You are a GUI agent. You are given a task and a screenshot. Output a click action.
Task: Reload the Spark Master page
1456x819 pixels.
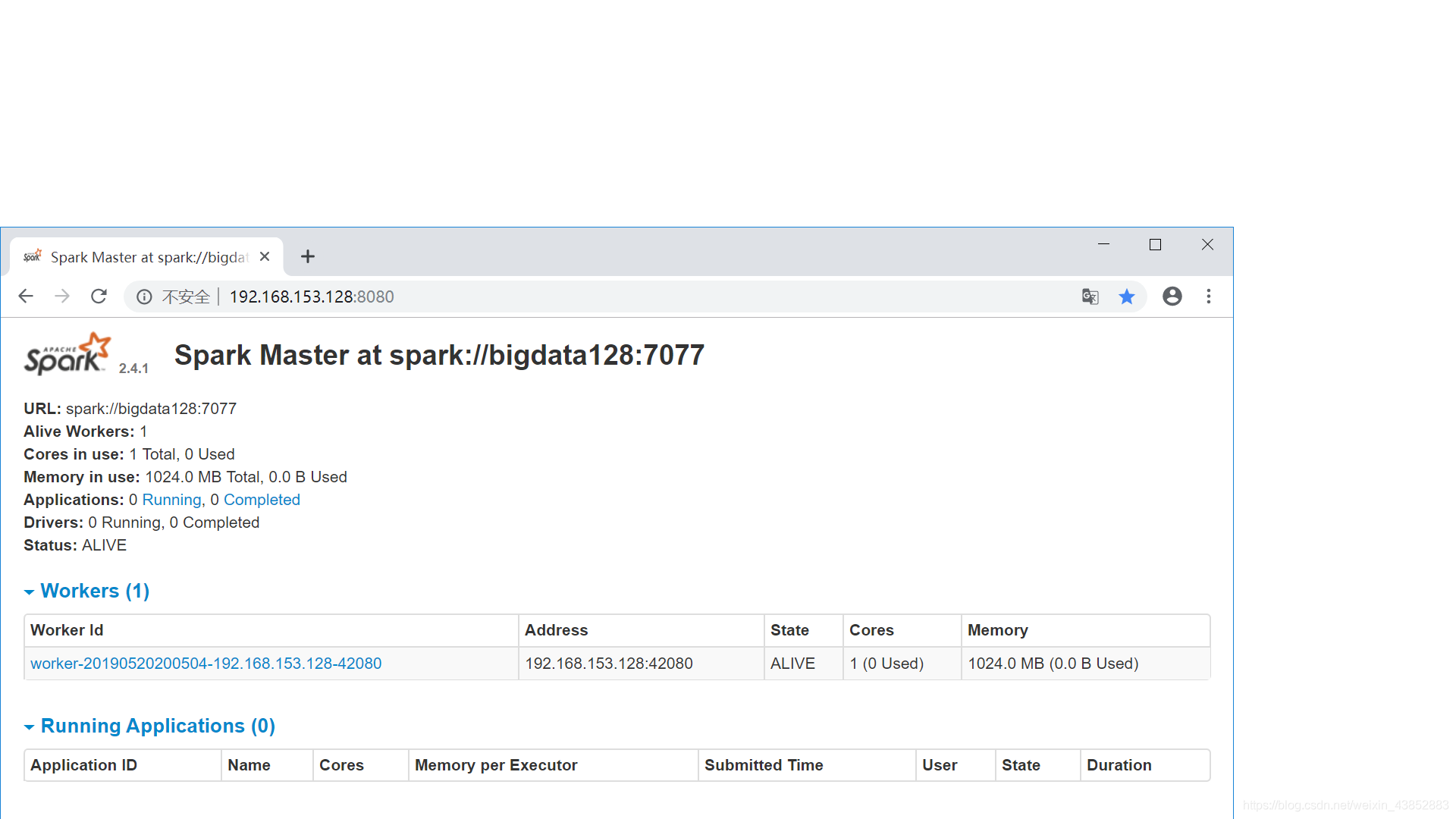[x=99, y=297]
